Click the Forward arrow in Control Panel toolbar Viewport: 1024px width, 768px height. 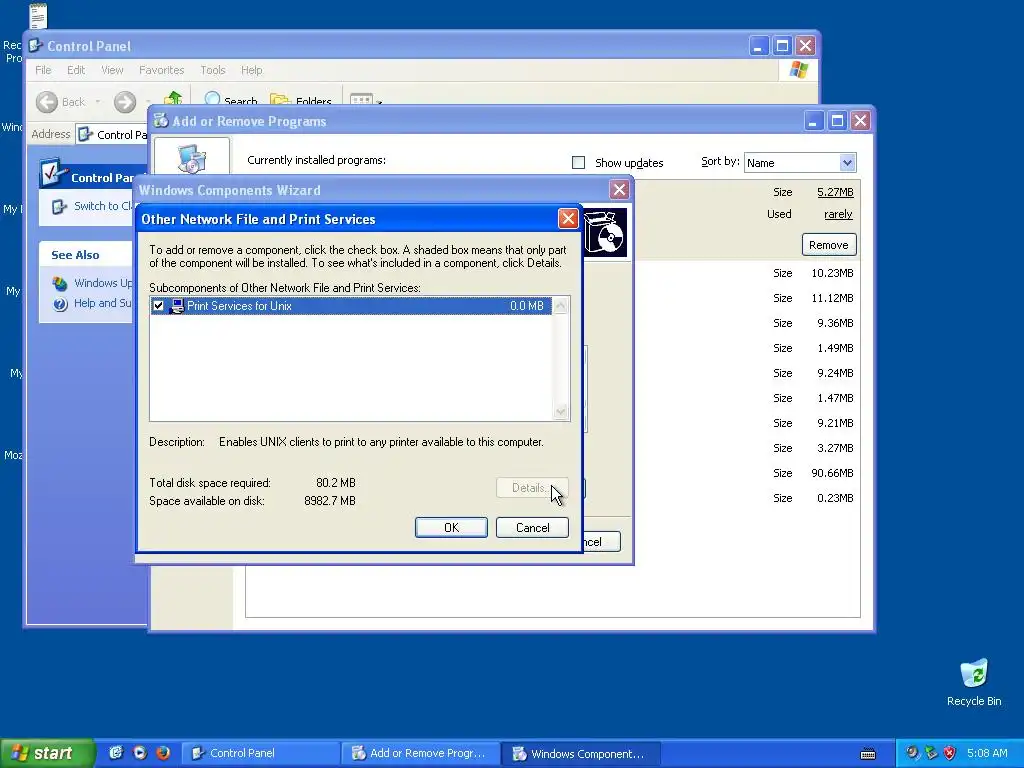coord(125,102)
